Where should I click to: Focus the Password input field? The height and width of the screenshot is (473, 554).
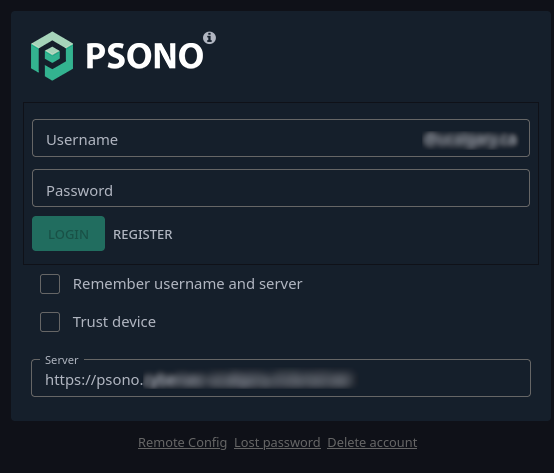click(281, 188)
